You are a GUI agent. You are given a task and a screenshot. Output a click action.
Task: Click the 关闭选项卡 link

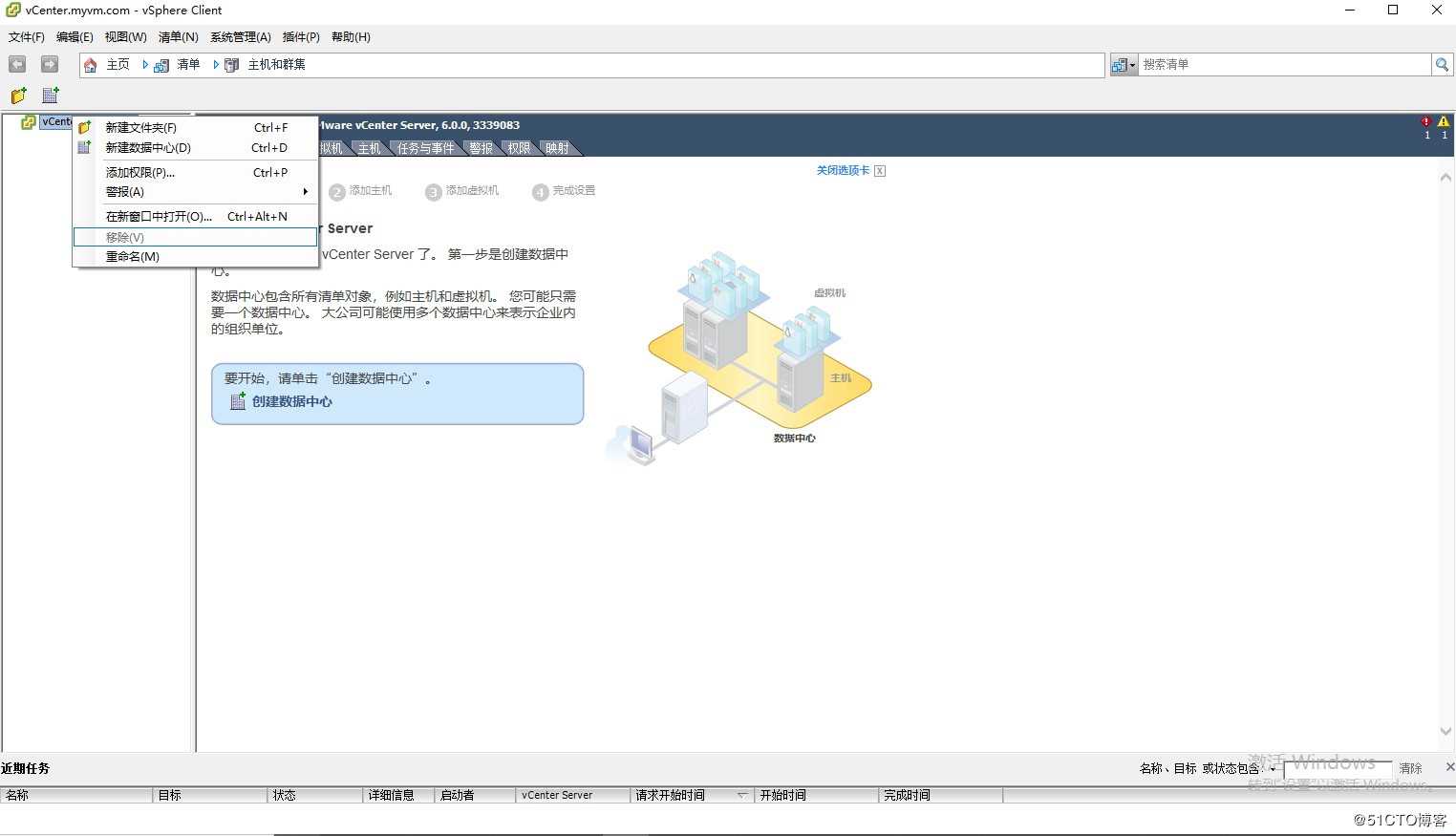pyautogui.click(x=843, y=170)
